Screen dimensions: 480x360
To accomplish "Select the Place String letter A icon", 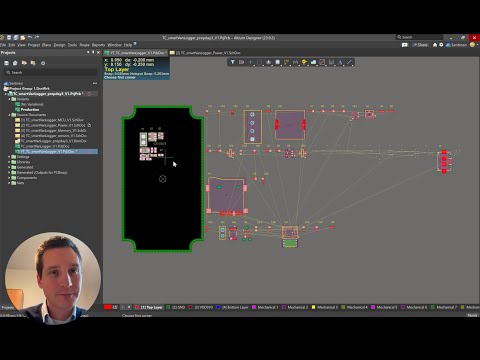I will tap(340, 62).
